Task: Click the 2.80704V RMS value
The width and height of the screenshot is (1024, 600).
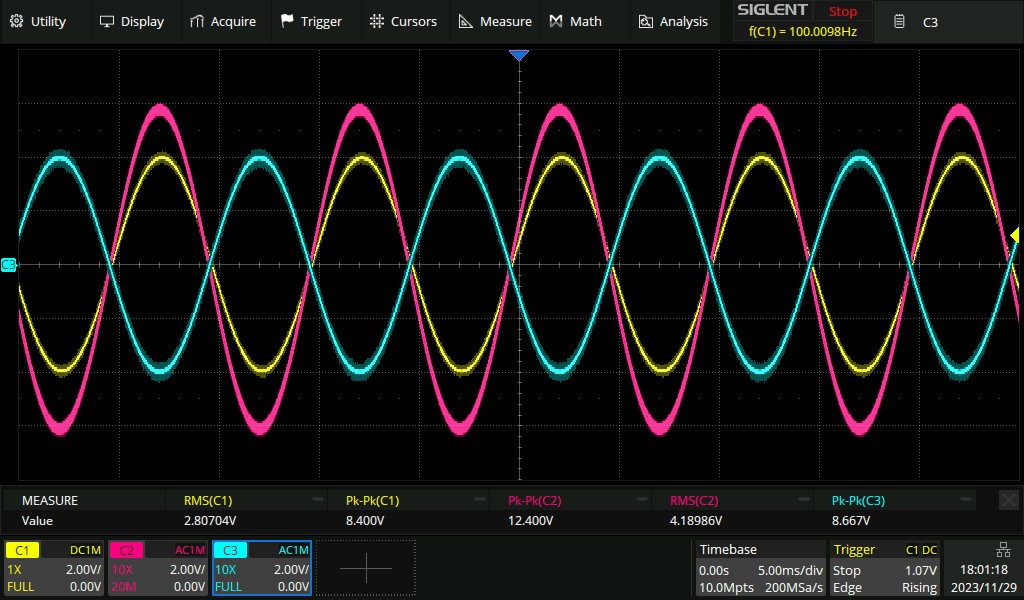Action: [210, 521]
